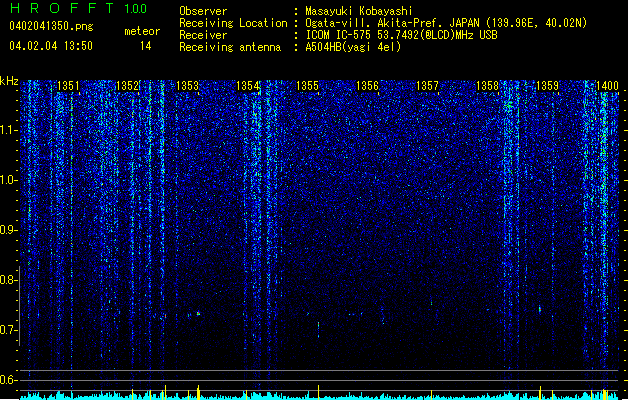
Task: Click the 0.8 kHz axis label
Action: pos(9,280)
